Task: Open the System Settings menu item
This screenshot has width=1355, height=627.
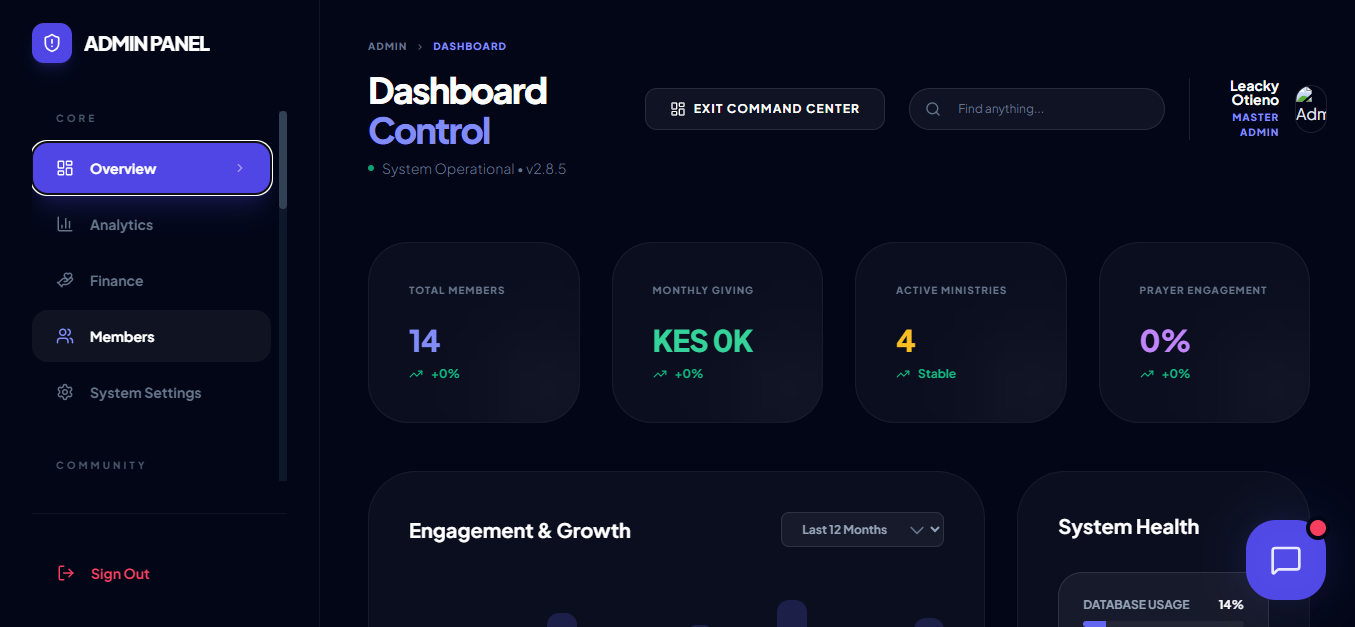Action: (x=145, y=393)
